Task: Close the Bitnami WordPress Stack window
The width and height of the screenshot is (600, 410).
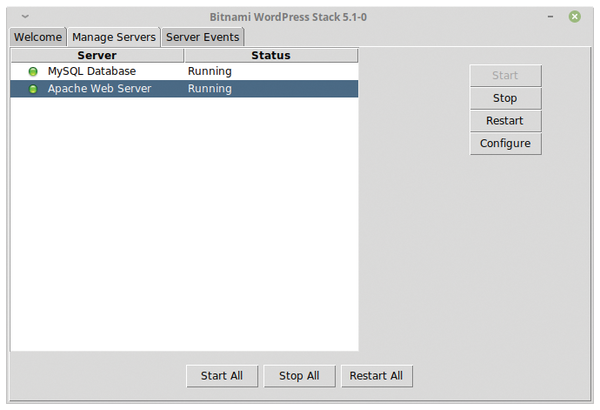Action: [574, 16]
